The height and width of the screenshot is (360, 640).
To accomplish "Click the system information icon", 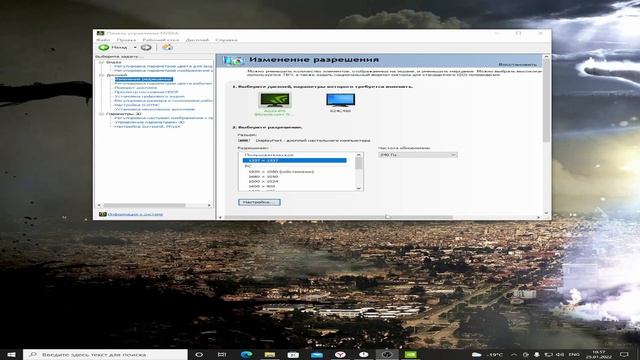I will pos(102,214).
